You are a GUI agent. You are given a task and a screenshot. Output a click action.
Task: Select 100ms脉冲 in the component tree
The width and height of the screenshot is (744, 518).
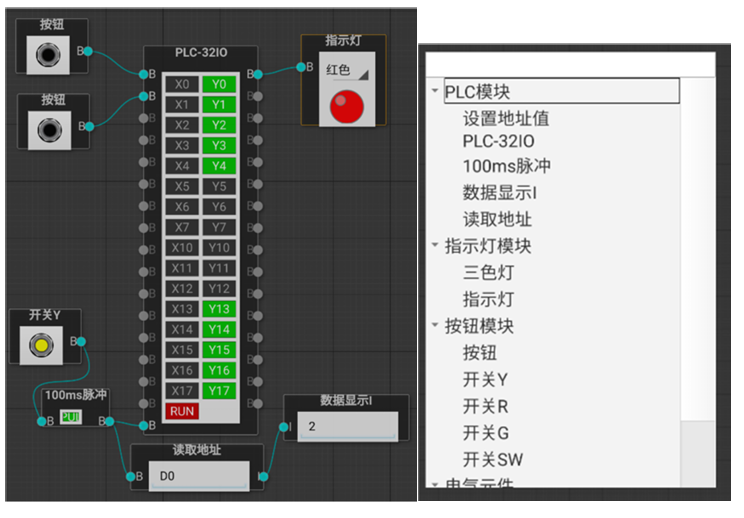(x=507, y=166)
